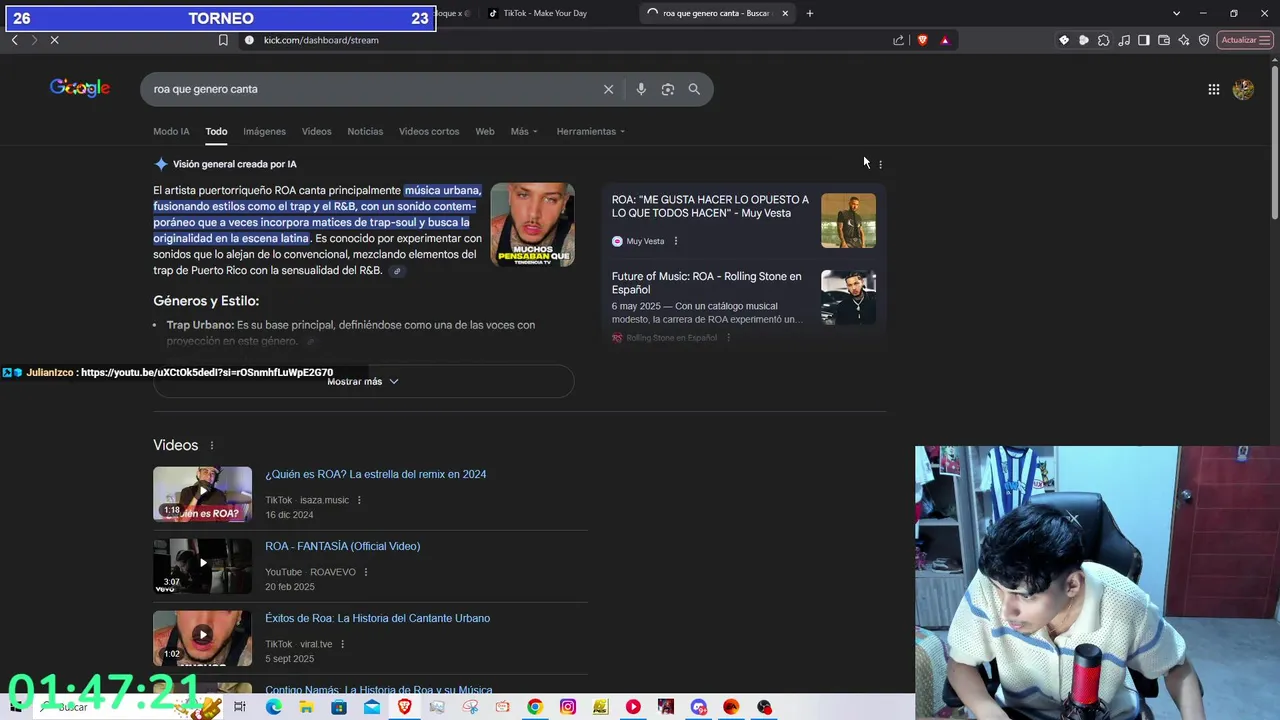Open the Videos section options dots
1280x720 pixels.
pos(211,445)
